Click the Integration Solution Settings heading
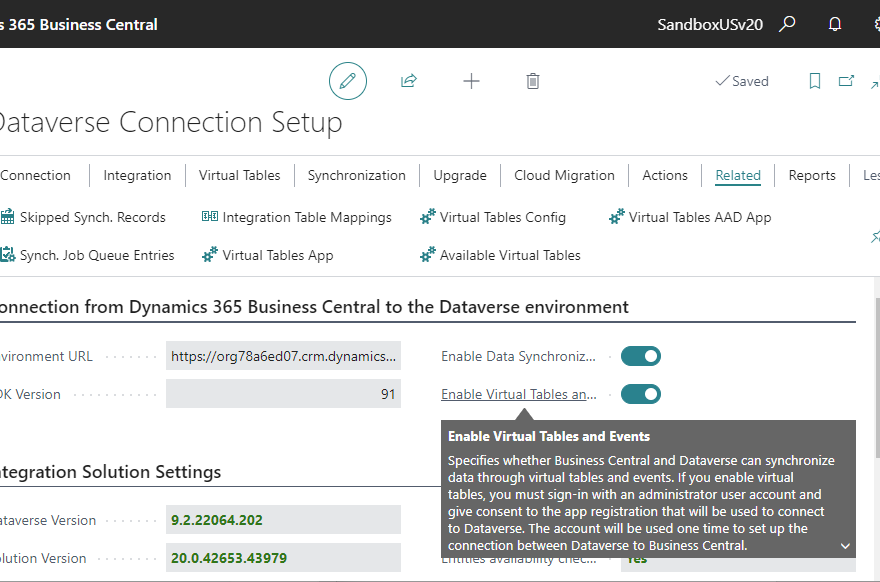 coord(111,472)
